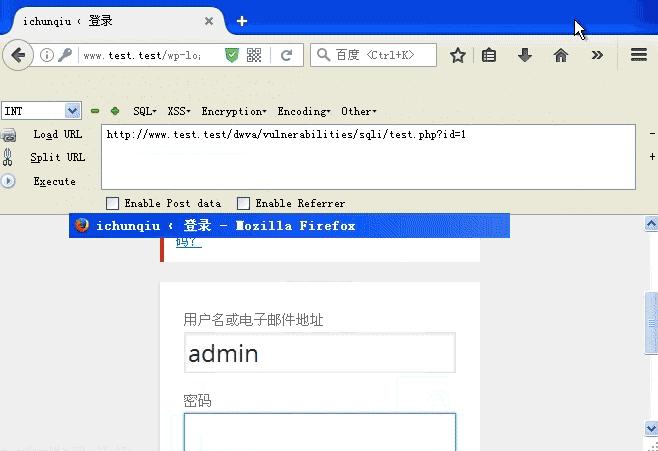Open the Encoding menu
658x451 pixels.
point(304,111)
